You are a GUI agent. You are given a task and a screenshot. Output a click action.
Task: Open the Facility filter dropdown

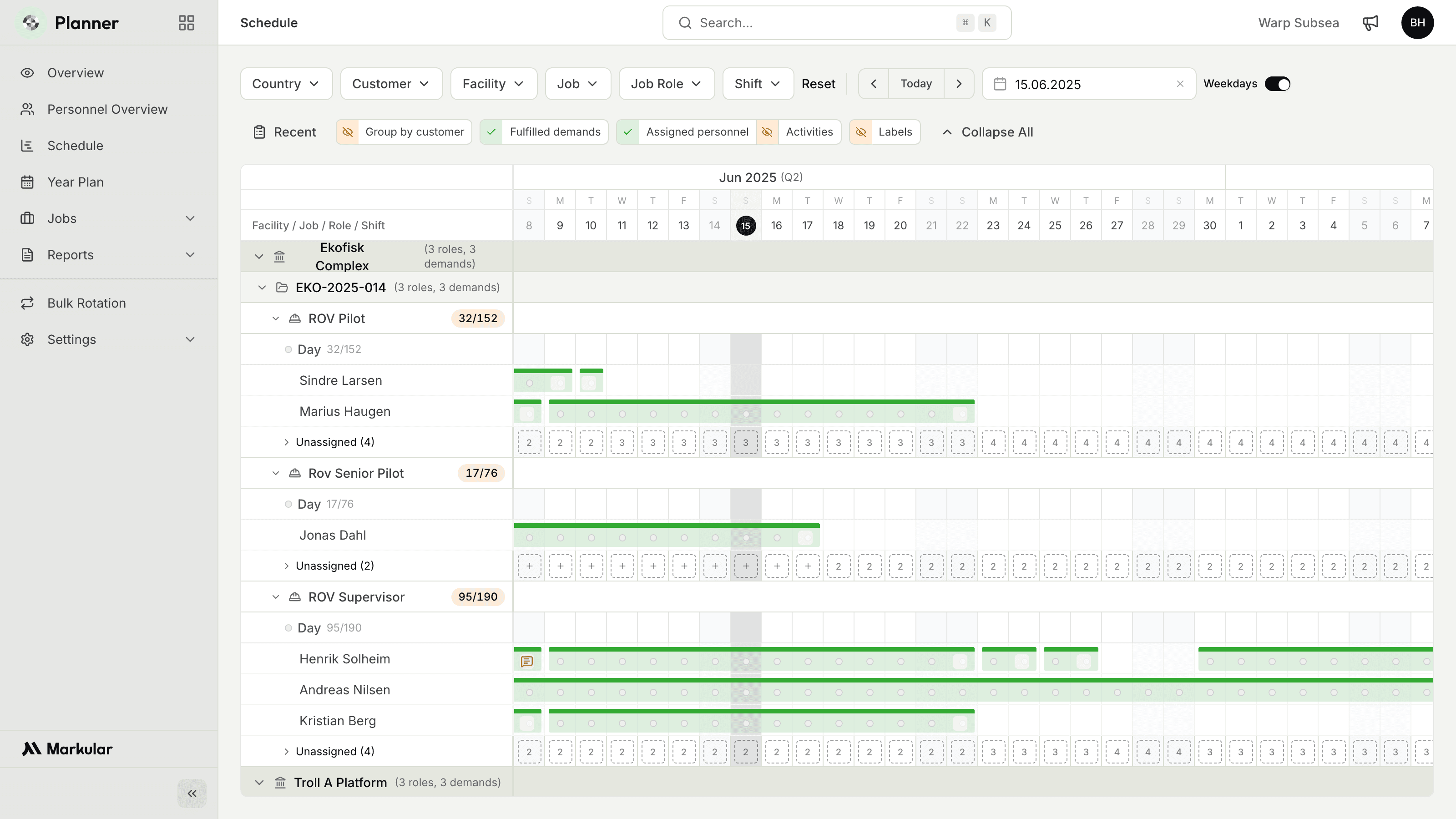pyautogui.click(x=493, y=84)
